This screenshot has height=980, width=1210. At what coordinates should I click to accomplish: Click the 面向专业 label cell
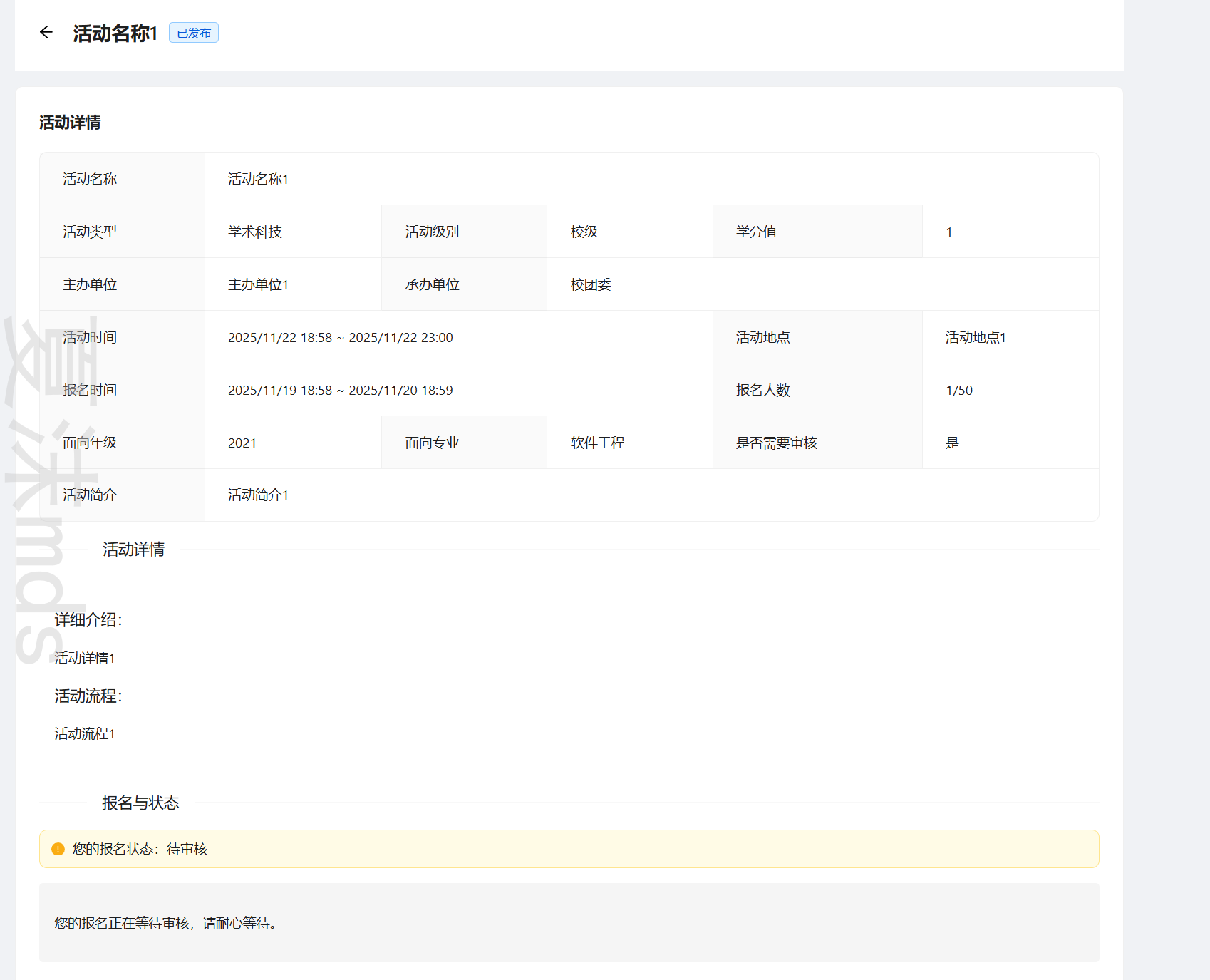pyautogui.click(x=464, y=443)
